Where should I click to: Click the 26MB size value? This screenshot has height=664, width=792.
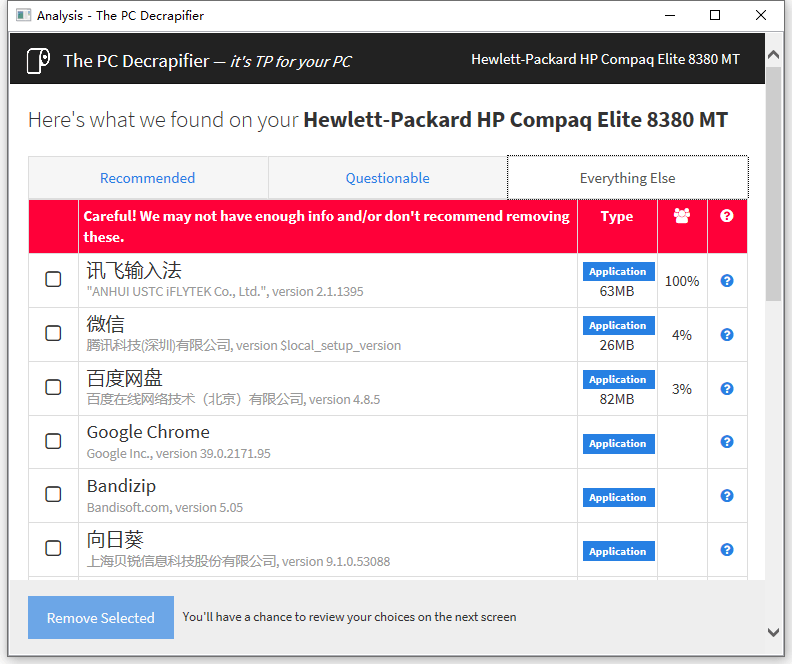617,345
